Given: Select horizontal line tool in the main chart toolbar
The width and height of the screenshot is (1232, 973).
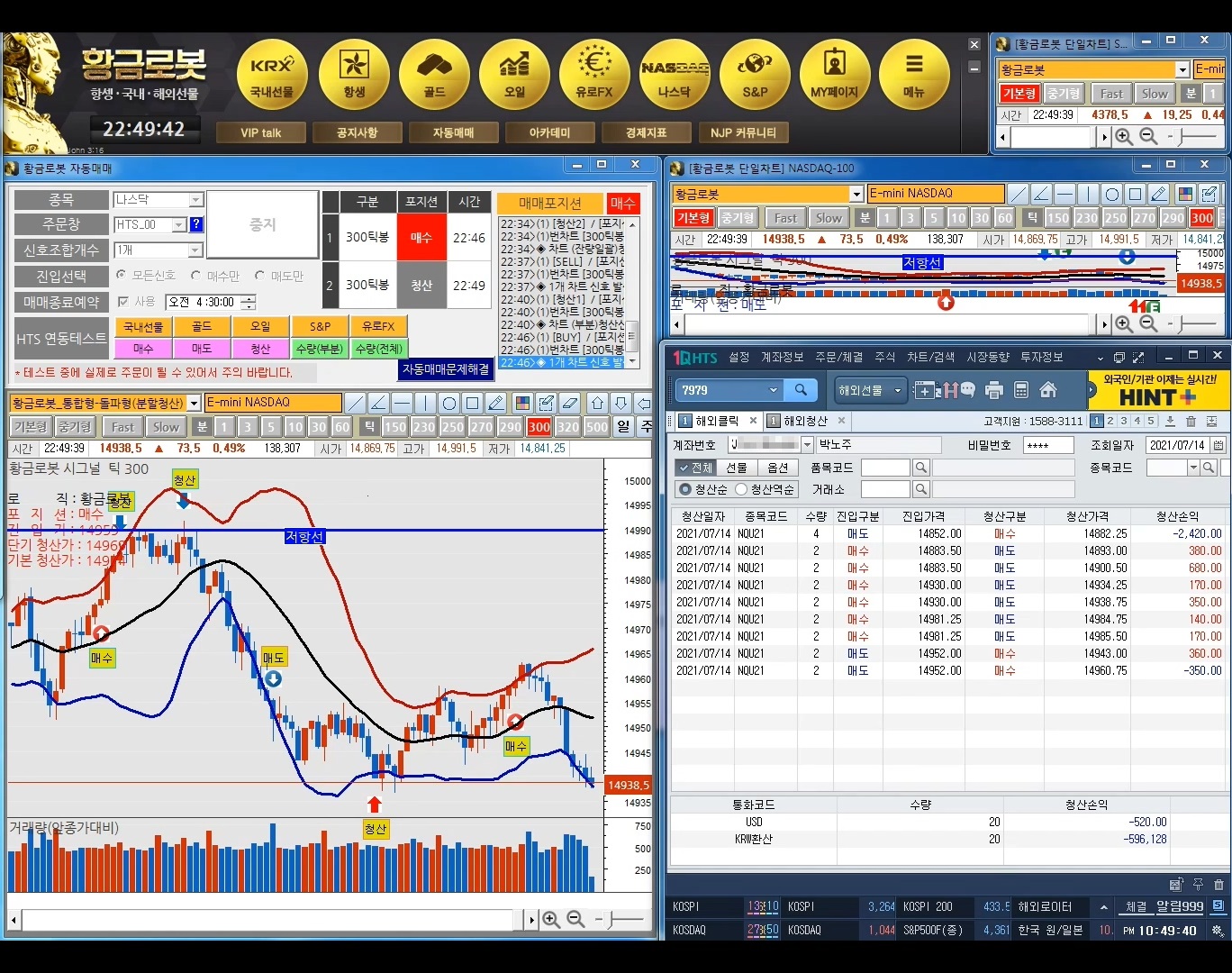Looking at the screenshot, I should point(403,403).
